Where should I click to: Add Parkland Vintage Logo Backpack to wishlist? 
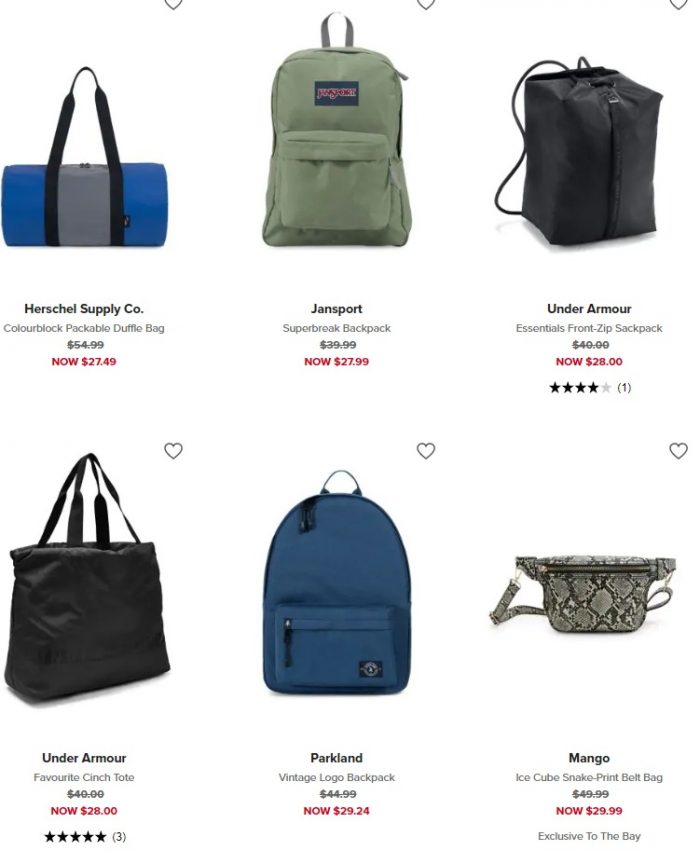pyautogui.click(x=426, y=451)
